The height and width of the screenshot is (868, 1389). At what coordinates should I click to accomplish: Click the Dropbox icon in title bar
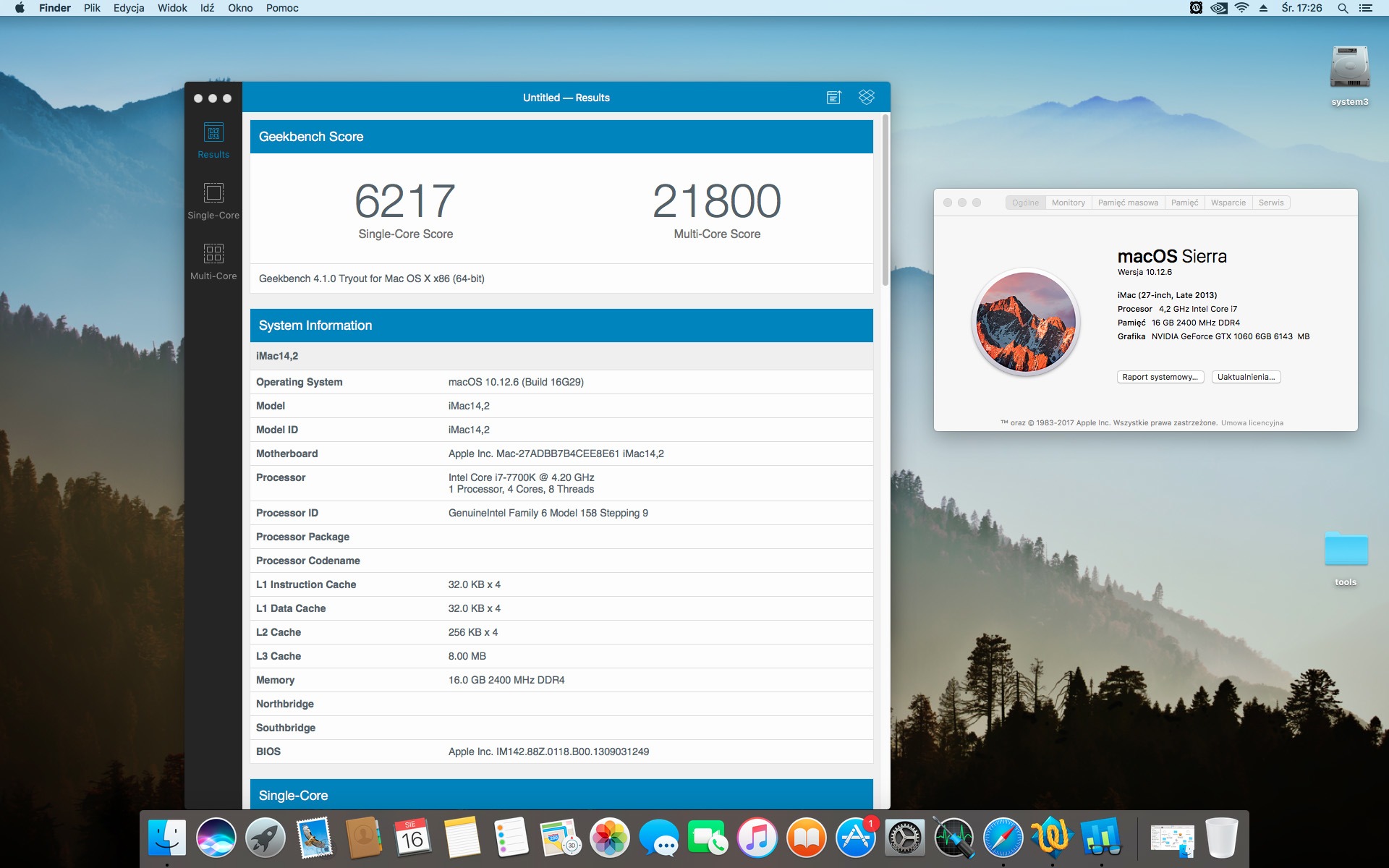(866, 98)
